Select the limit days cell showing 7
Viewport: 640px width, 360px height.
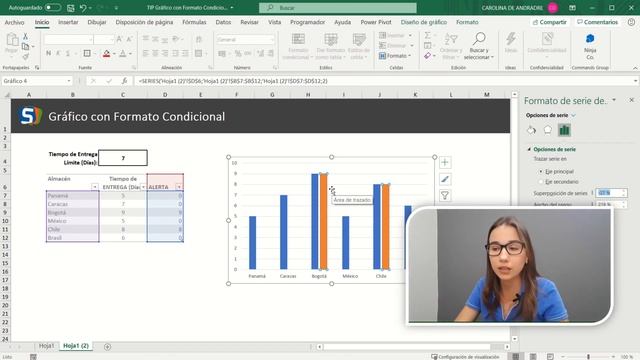pos(123,158)
